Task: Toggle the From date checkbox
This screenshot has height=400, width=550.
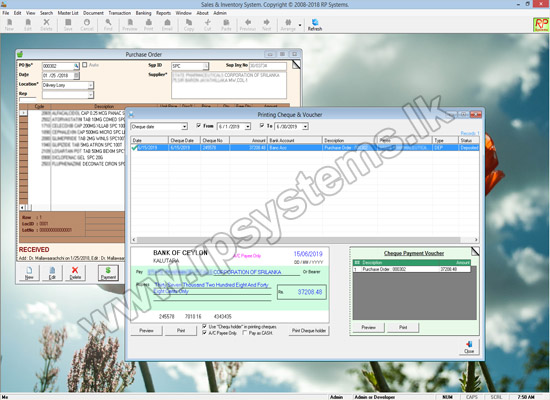Action: pos(199,125)
